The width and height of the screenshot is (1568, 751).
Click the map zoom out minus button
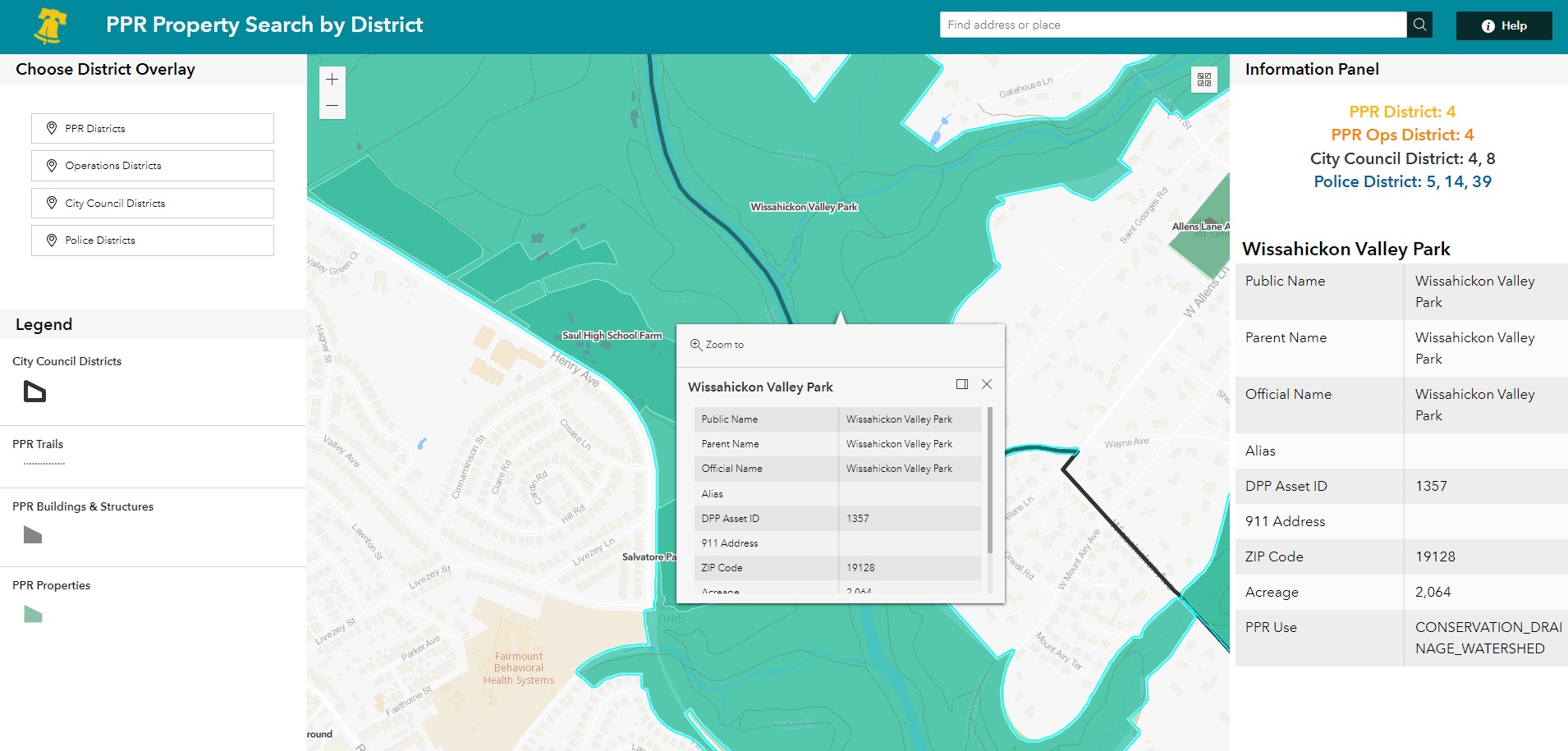[332, 106]
